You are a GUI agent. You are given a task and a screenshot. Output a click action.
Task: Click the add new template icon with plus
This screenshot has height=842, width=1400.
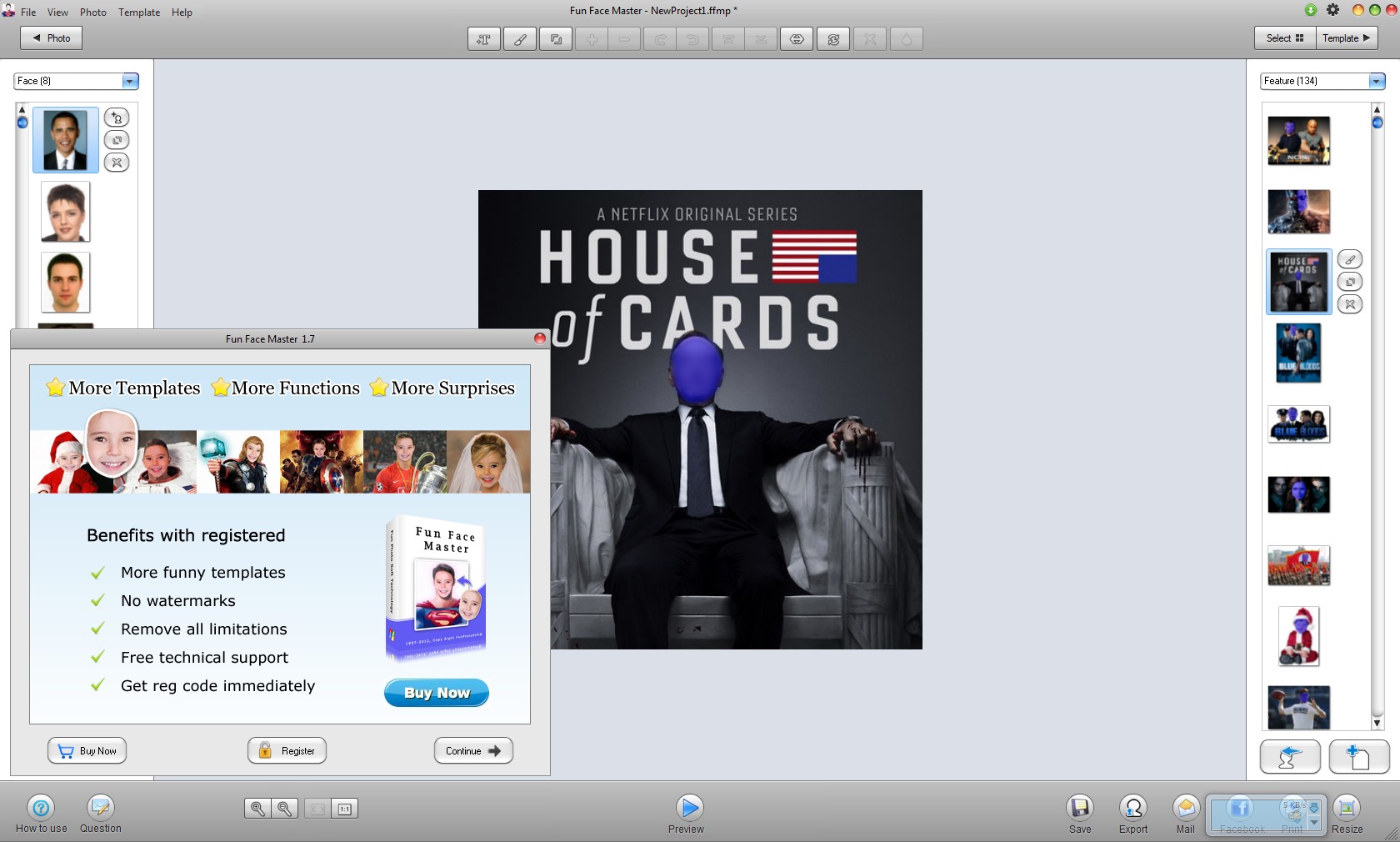(x=1359, y=757)
